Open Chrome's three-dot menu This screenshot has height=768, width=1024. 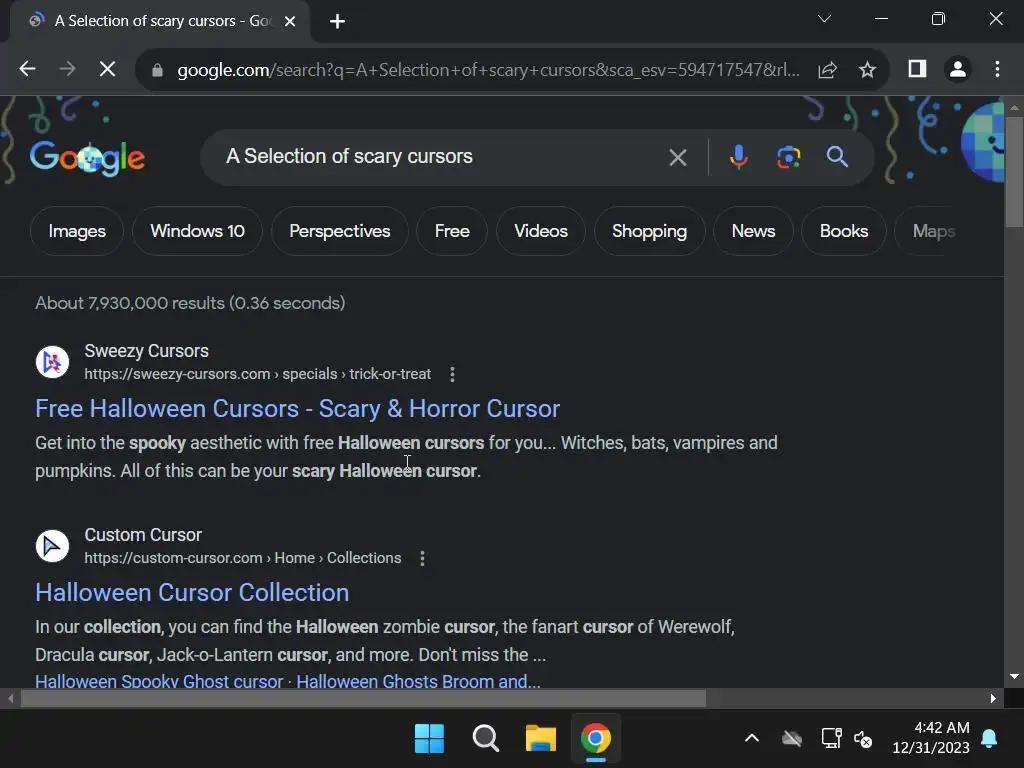point(997,69)
